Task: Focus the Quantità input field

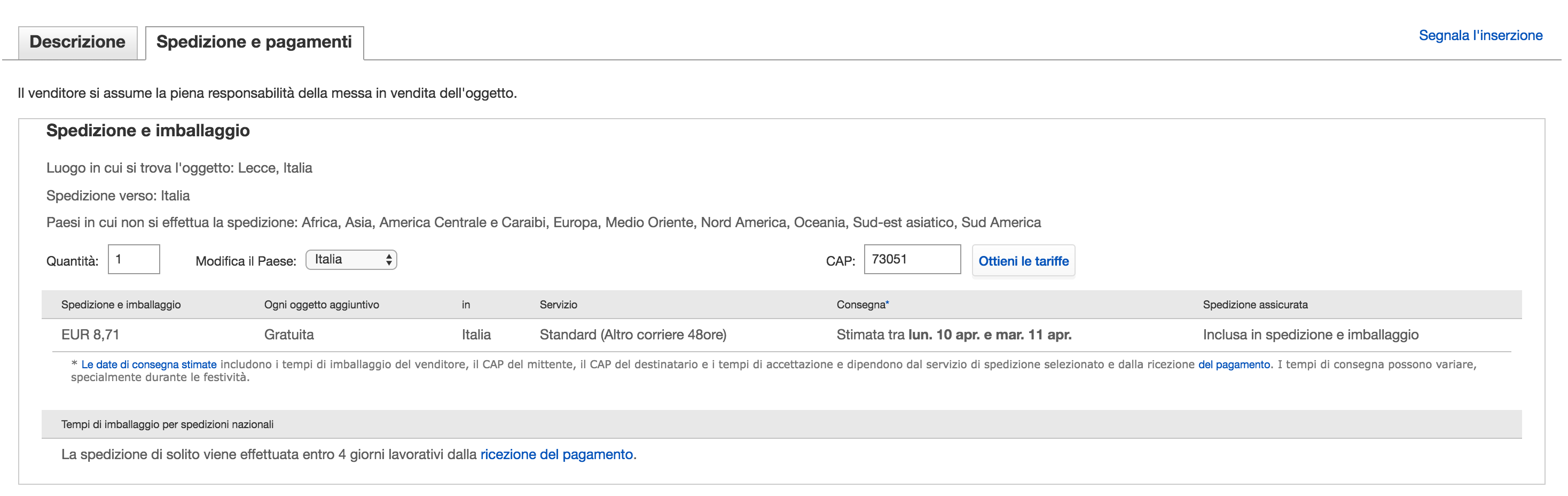Action: pyautogui.click(x=134, y=260)
